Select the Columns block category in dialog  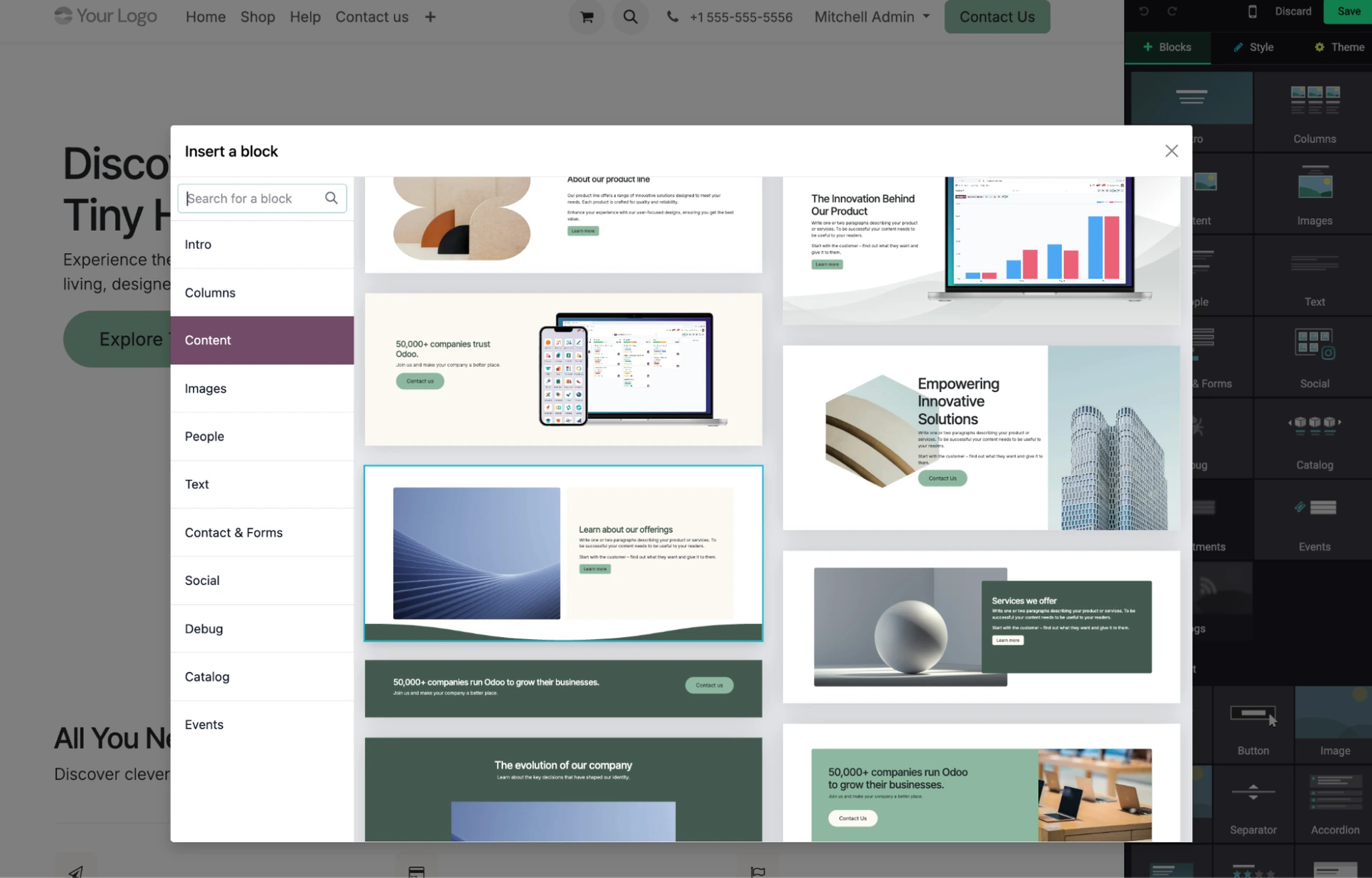point(262,292)
